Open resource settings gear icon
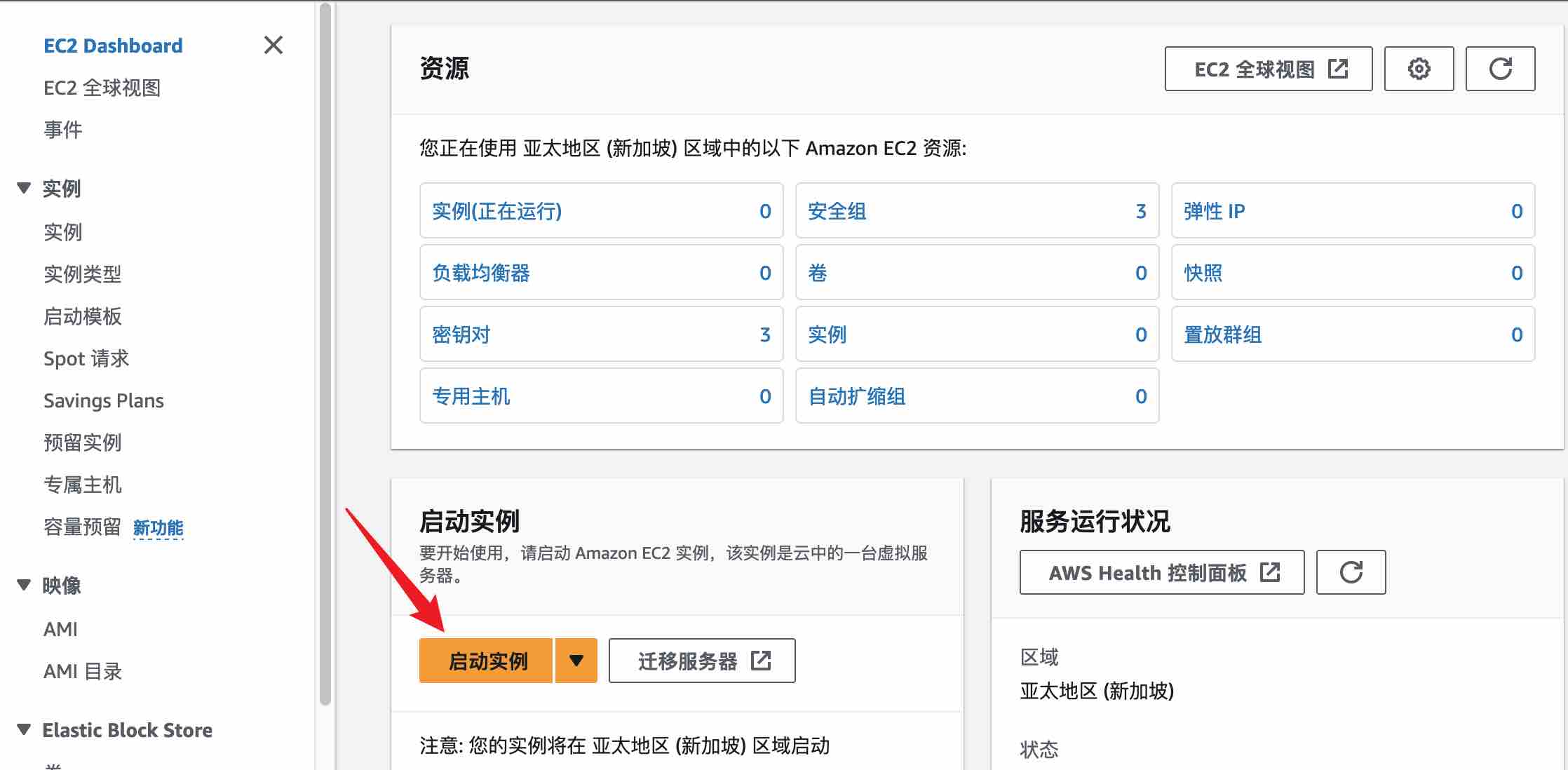Viewport: 1568px width, 770px height. tap(1419, 69)
